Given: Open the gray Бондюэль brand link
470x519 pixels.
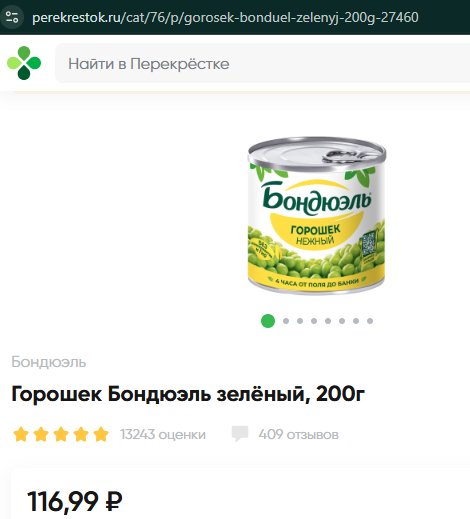Looking at the screenshot, I should coord(49,362).
